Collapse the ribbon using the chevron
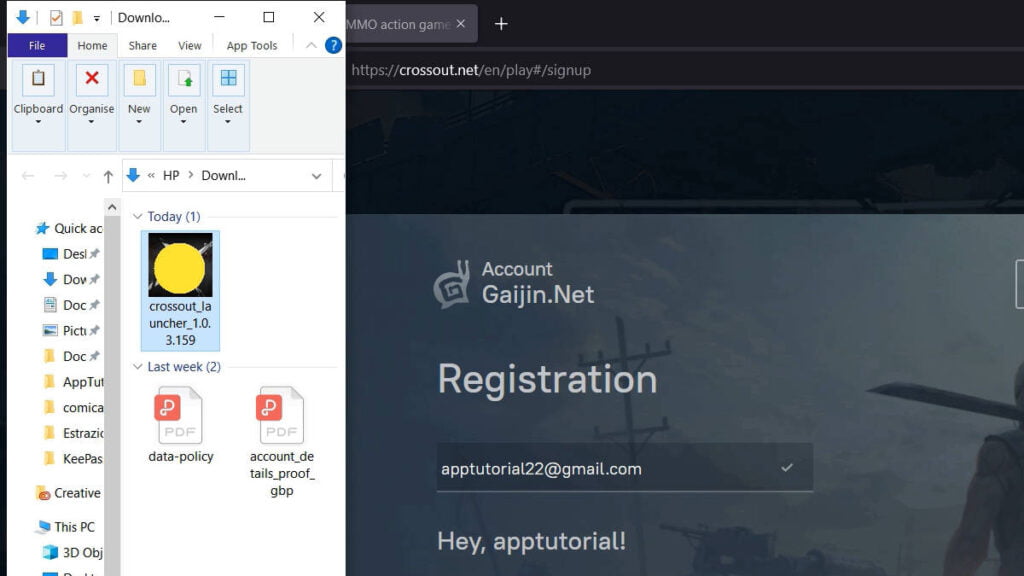The image size is (1024, 576). [x=311, y=45]
